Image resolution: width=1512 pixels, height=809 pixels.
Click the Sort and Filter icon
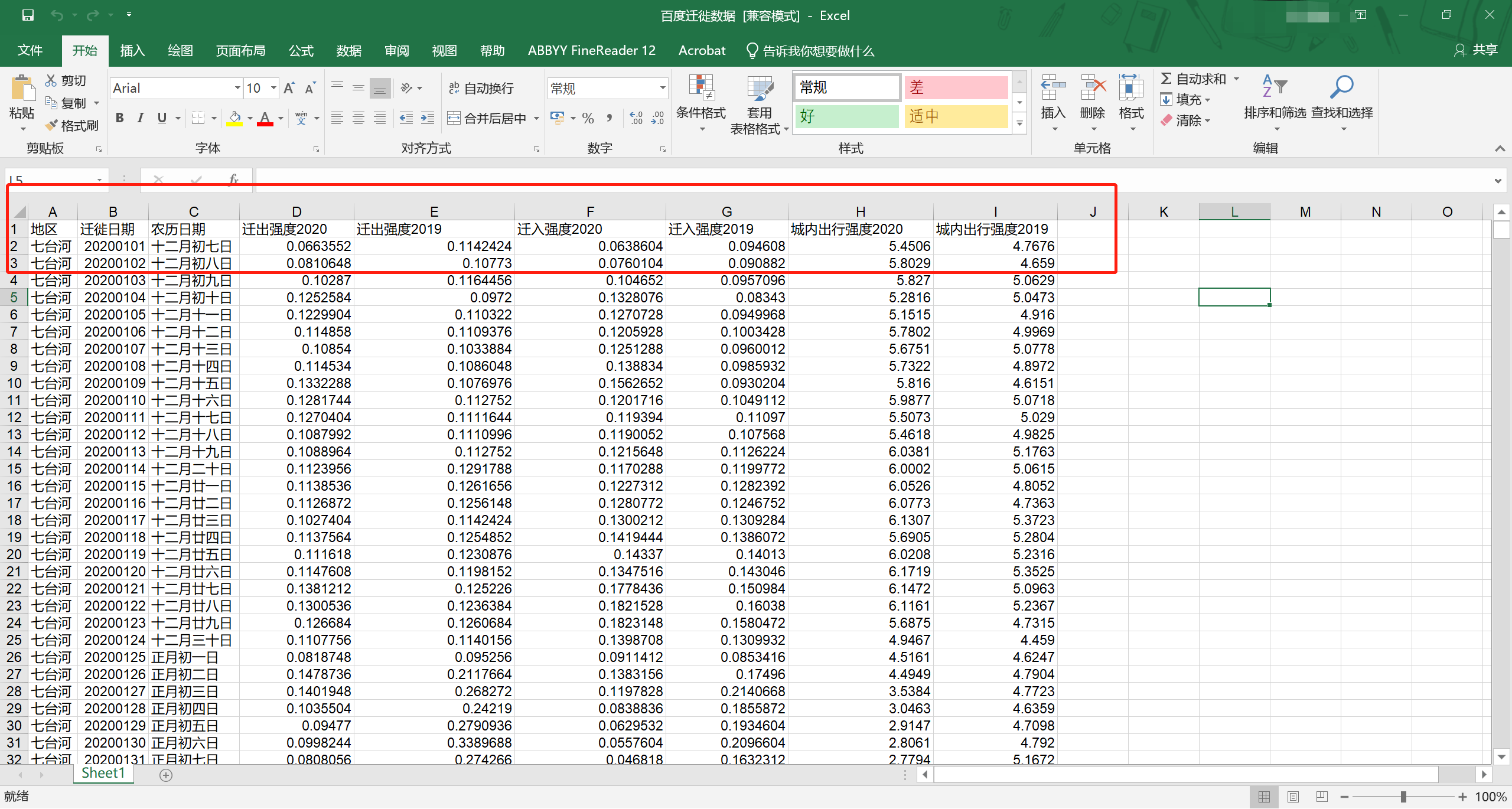point(1274,87)
